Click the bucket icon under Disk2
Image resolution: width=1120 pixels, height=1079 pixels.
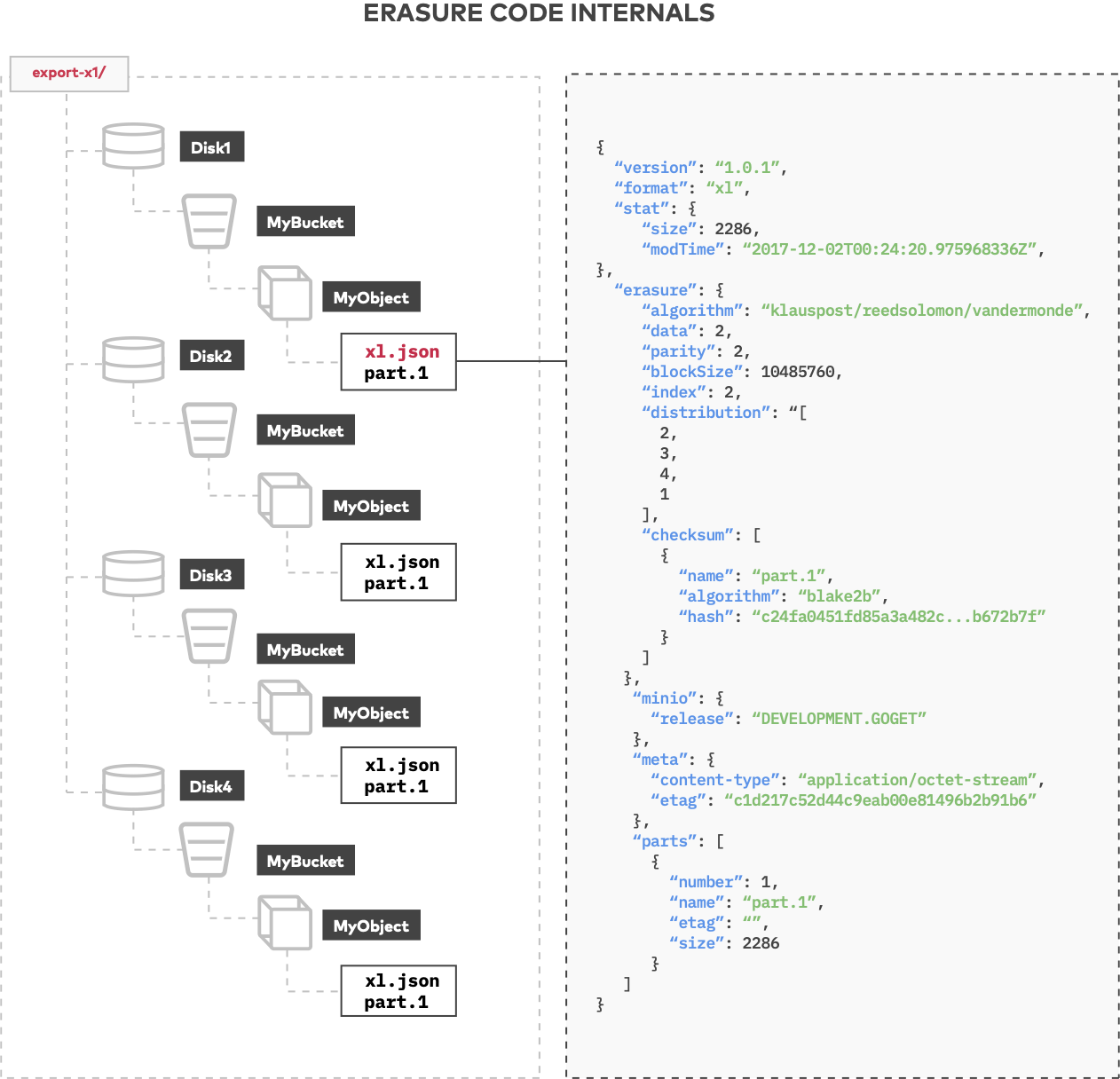point(209,430)
